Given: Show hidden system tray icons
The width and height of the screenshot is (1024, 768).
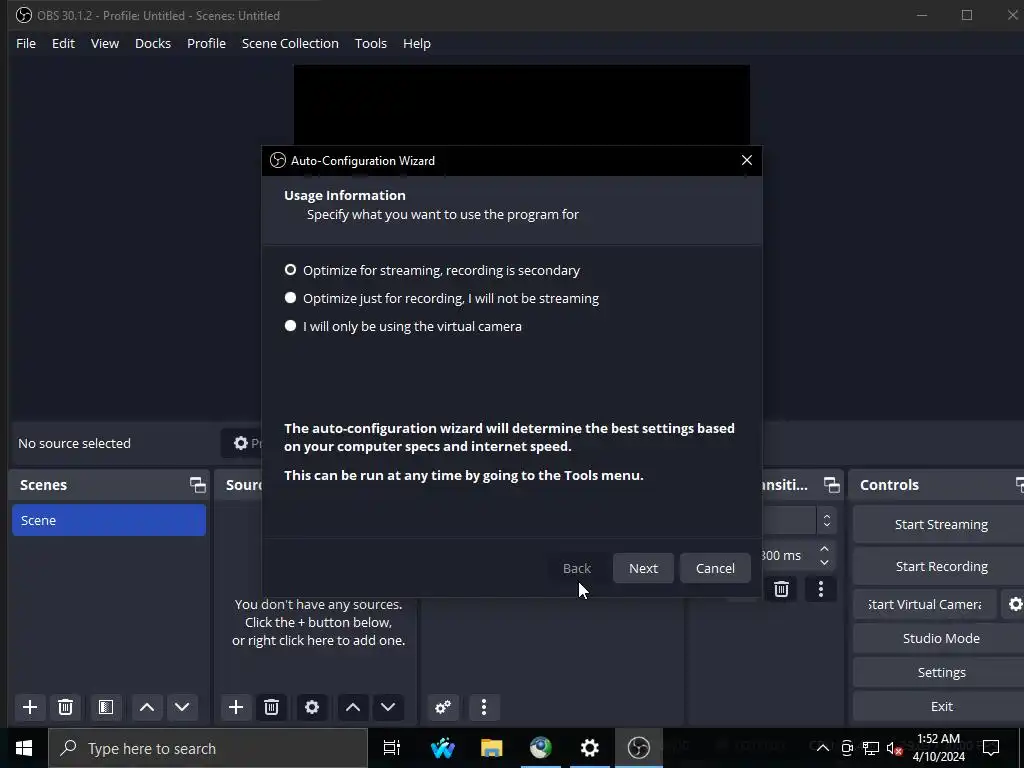Looking at the screenshot, I should click(823, 748).
